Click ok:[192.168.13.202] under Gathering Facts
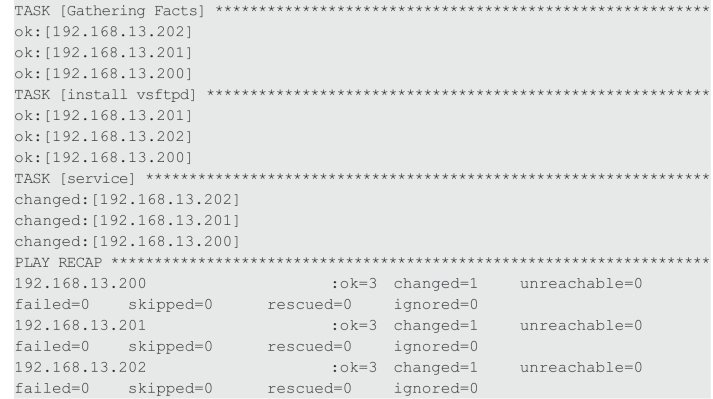 point(104,31)
